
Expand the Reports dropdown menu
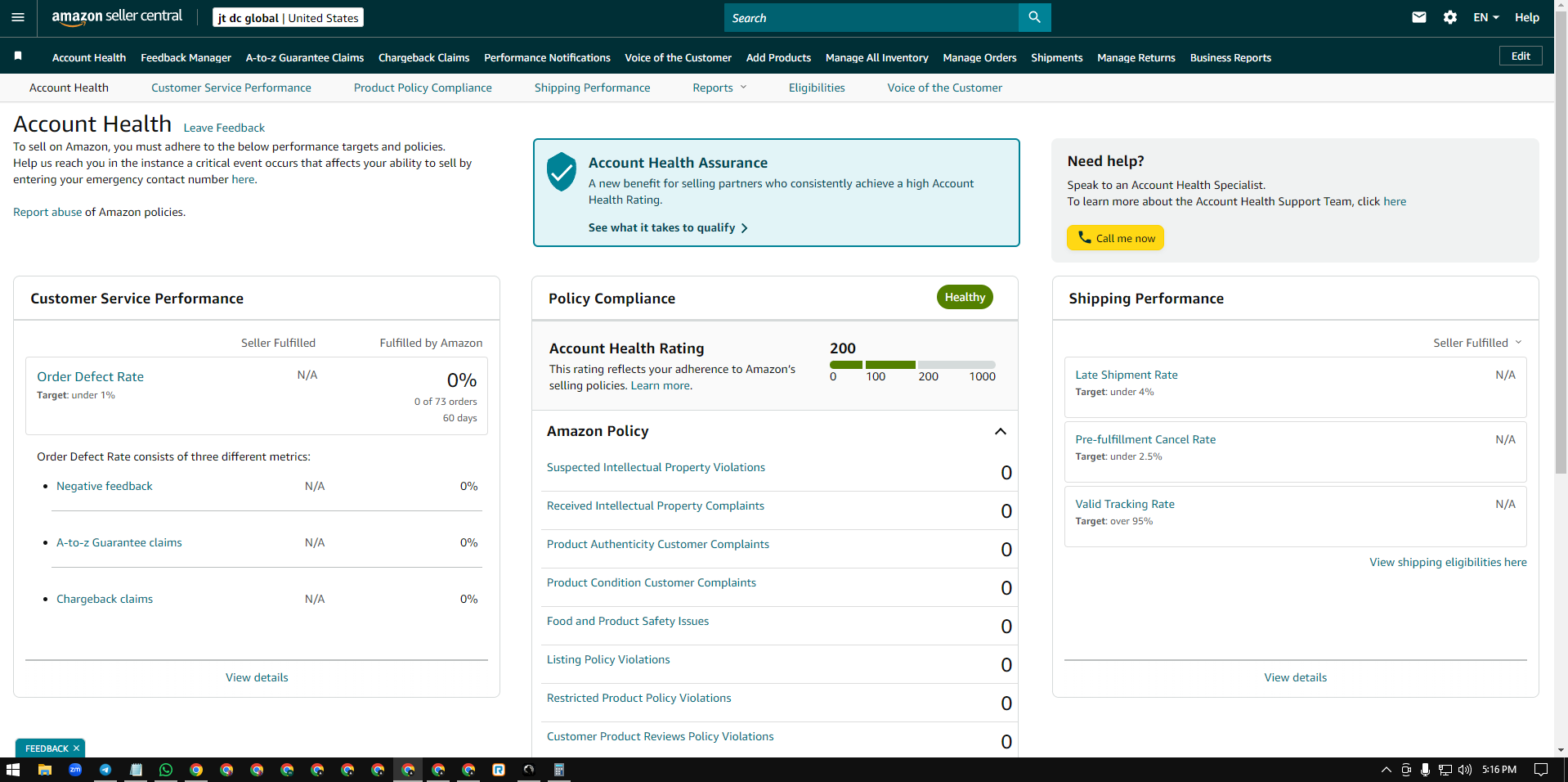coord(719,88)
